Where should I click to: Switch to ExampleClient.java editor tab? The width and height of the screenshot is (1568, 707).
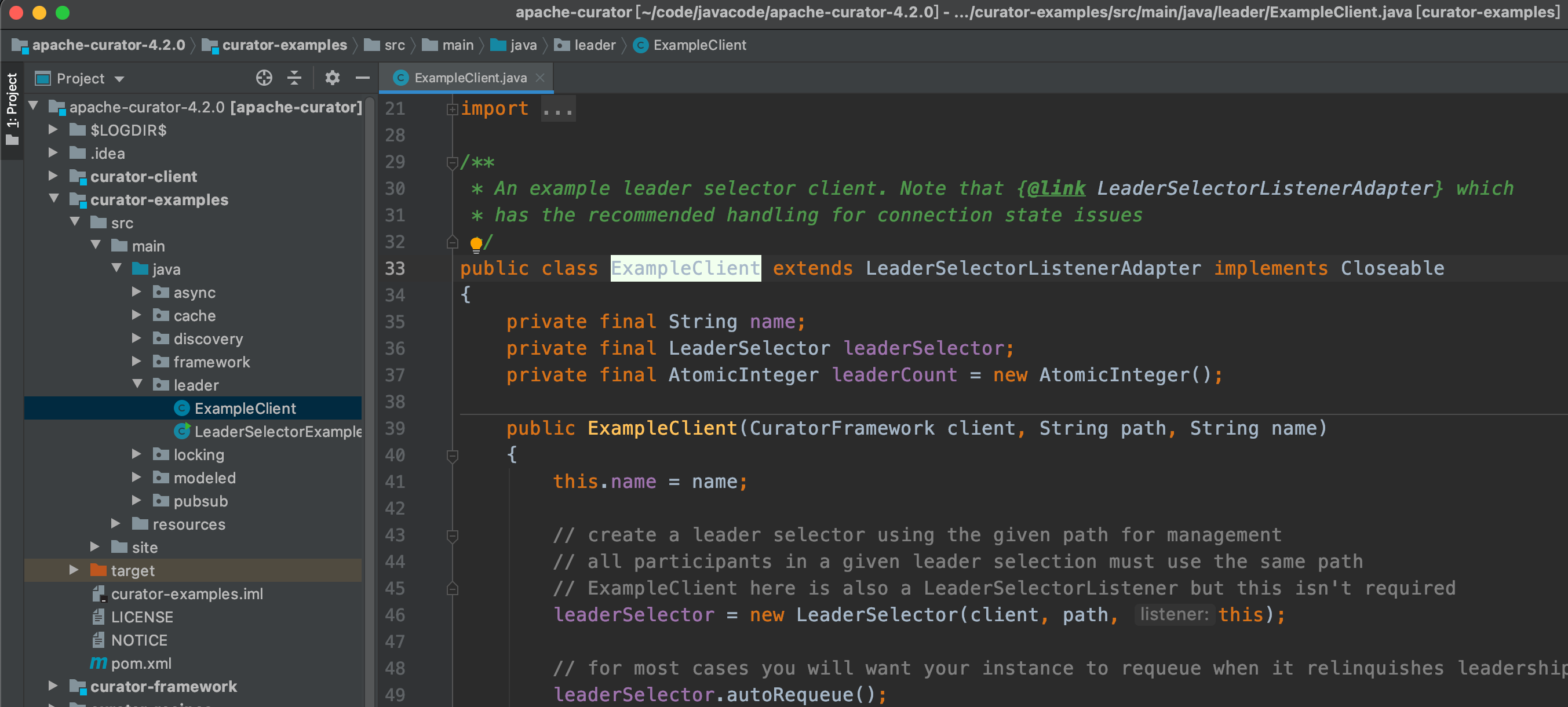click(469, 78)
